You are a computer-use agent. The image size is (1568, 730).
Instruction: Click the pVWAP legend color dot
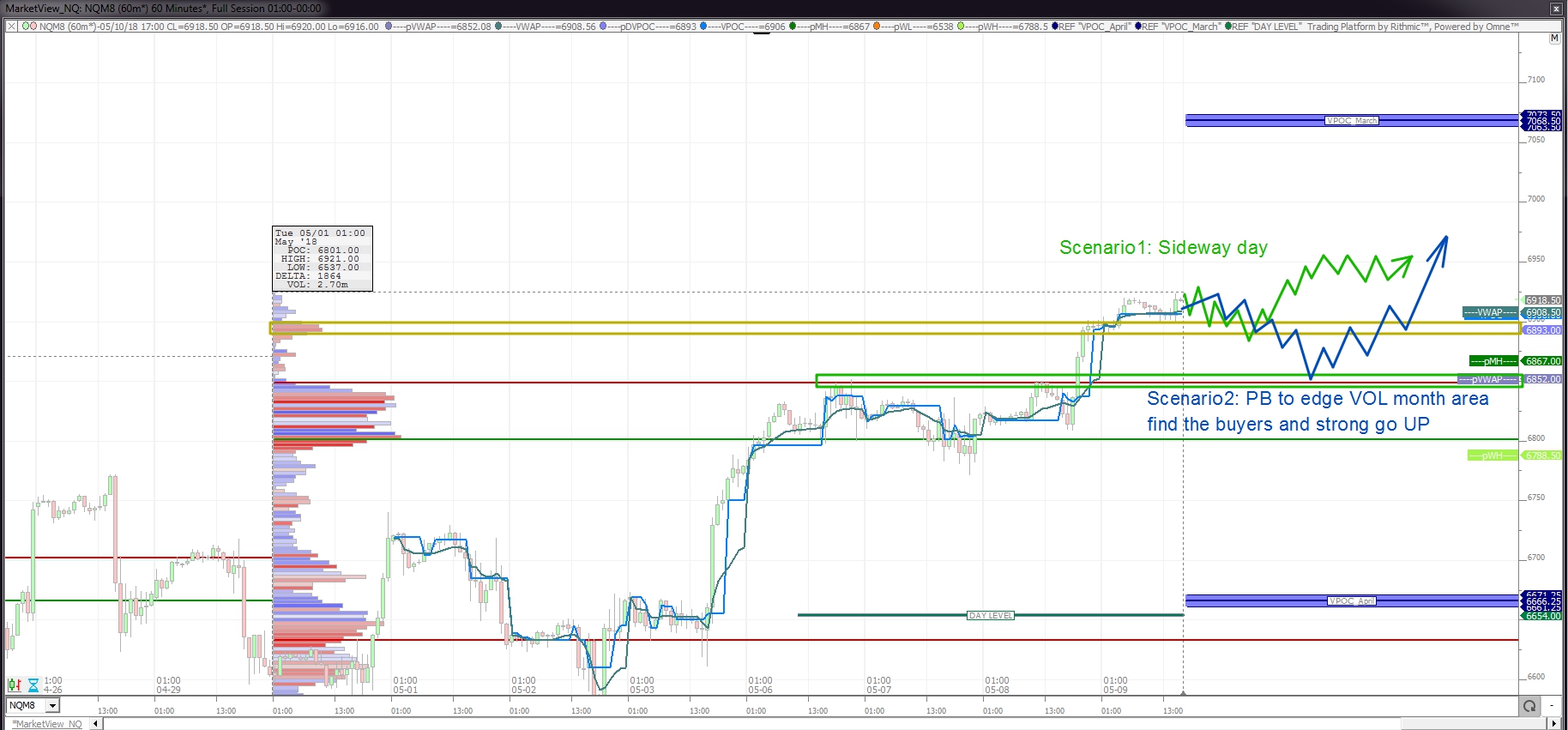click(389, 27)
